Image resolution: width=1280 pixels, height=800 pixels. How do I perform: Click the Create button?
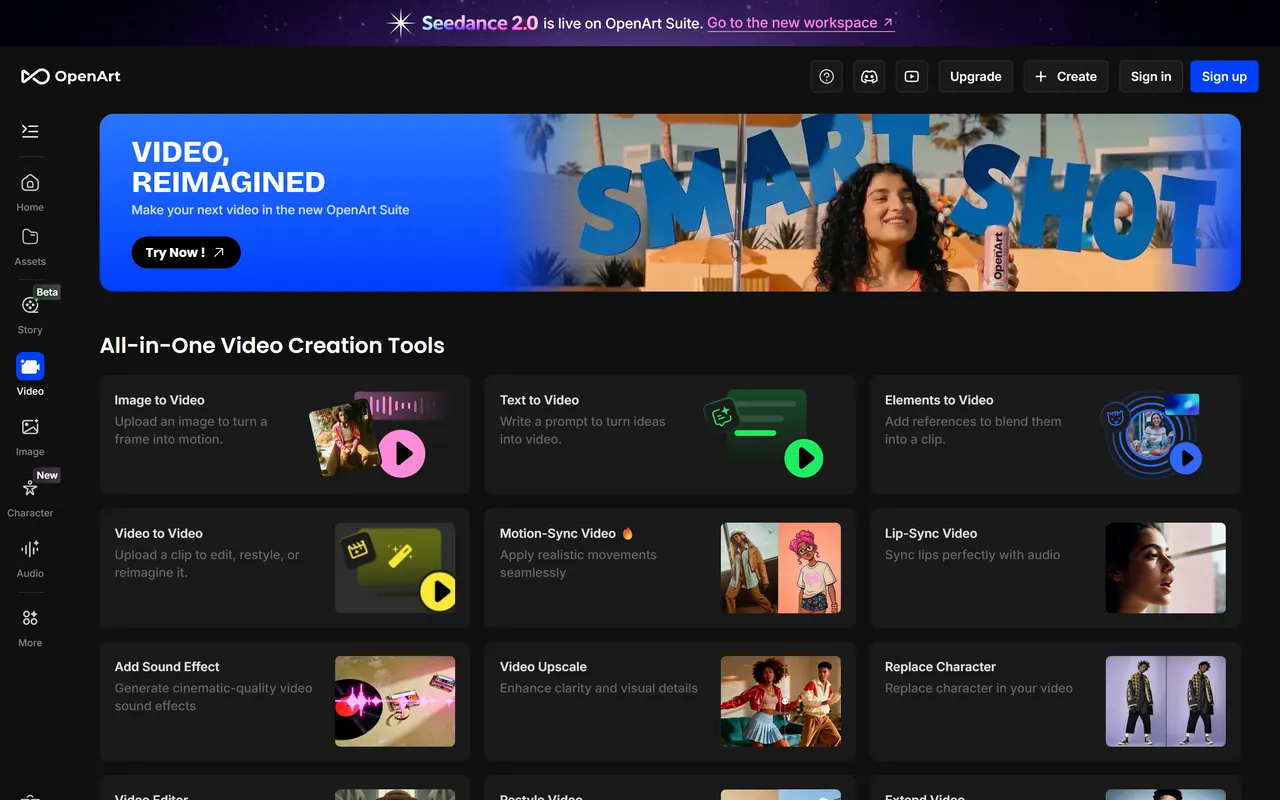[x=1066, y=76]
